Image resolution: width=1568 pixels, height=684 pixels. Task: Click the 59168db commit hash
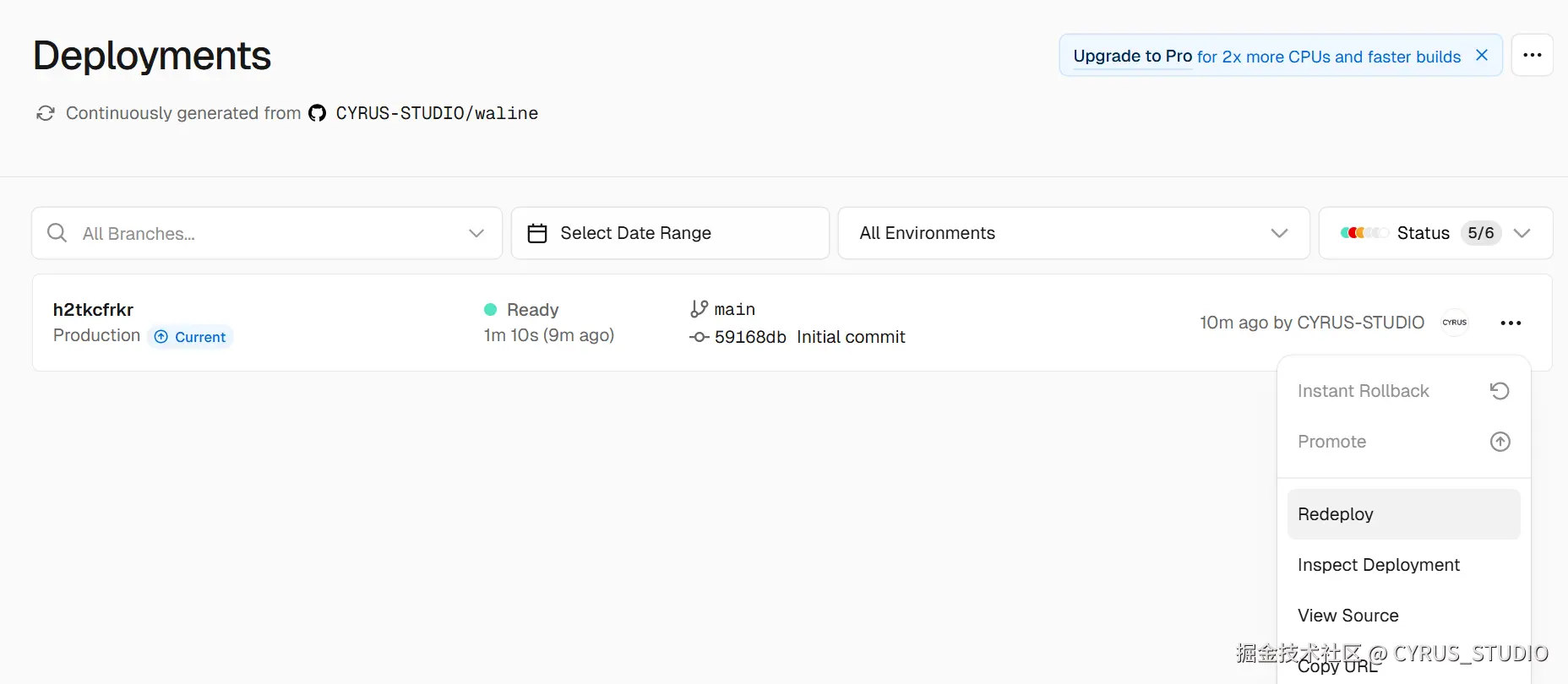click(x=750, y=337)
